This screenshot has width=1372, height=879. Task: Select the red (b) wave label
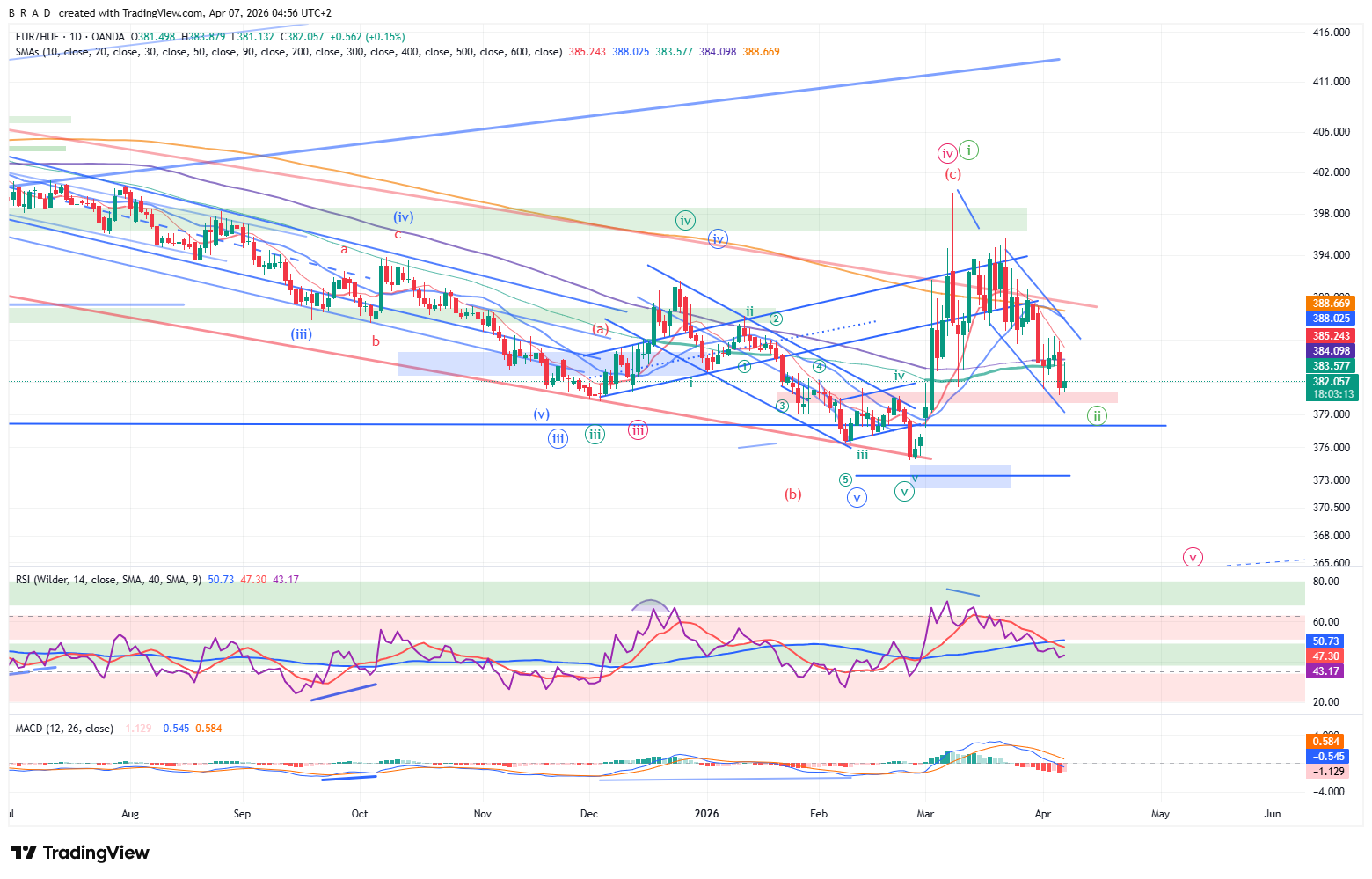[x=793, y=494]
